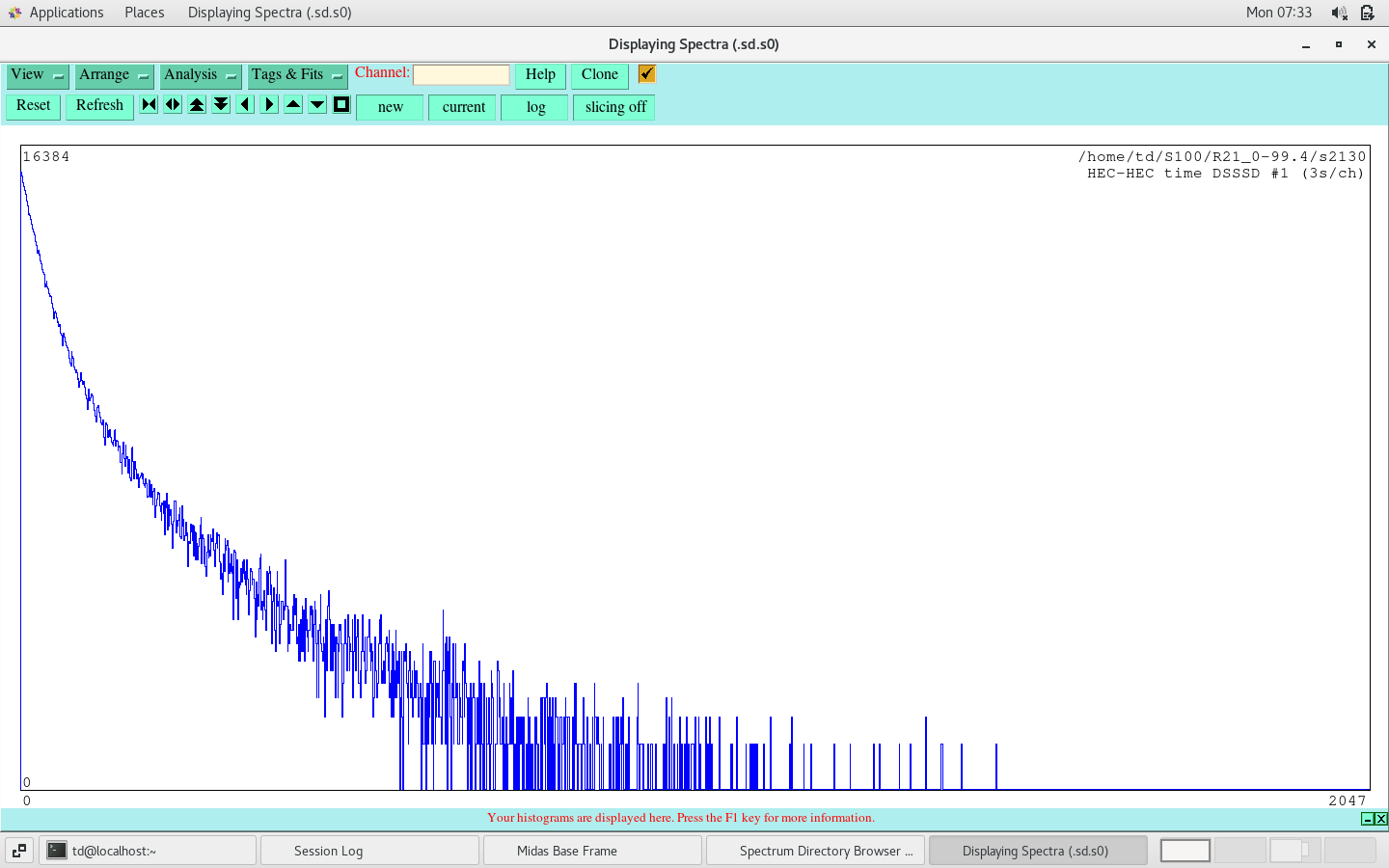Open the Arrange menu
This screenshot has width=1389, height=868.
(114, 74)
